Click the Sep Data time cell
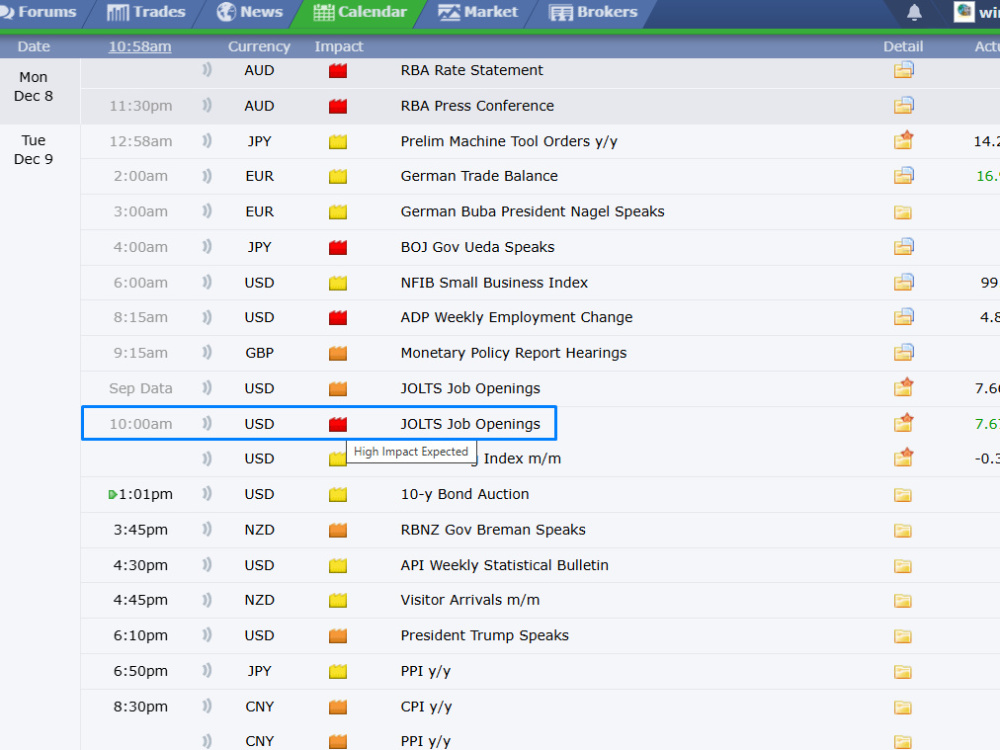Screen dimensions: 1000x750 pos(140,388)
